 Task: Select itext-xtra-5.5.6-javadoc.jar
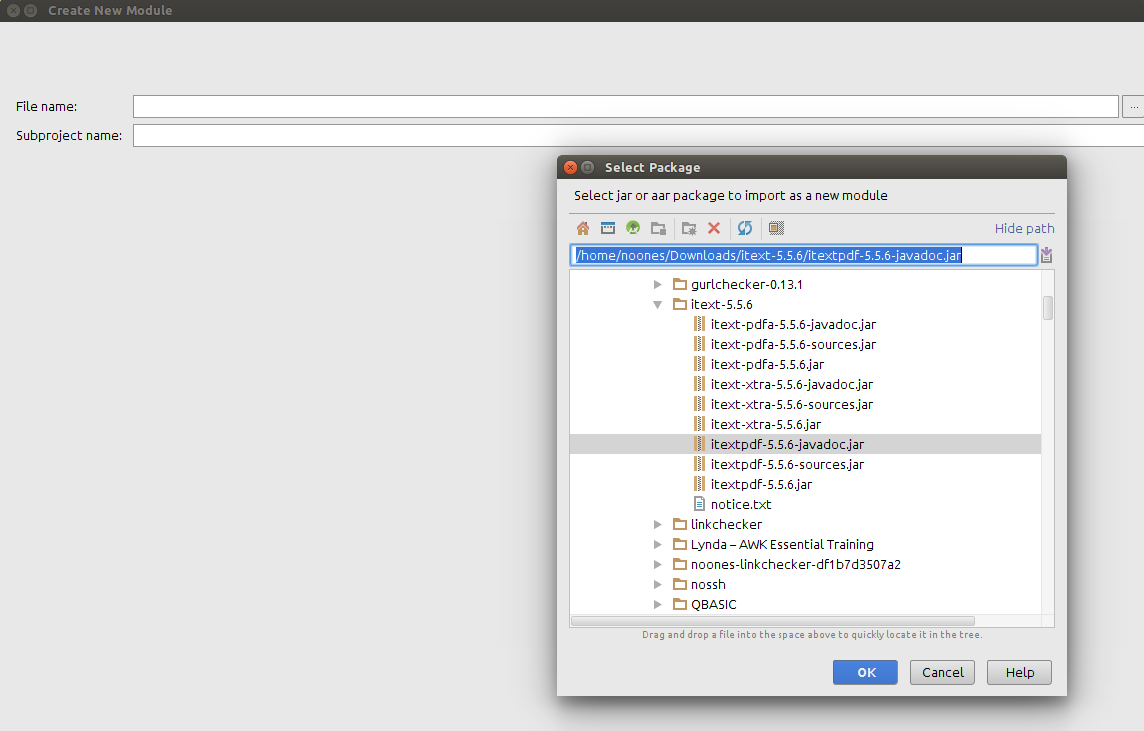[x=792, y=384]
